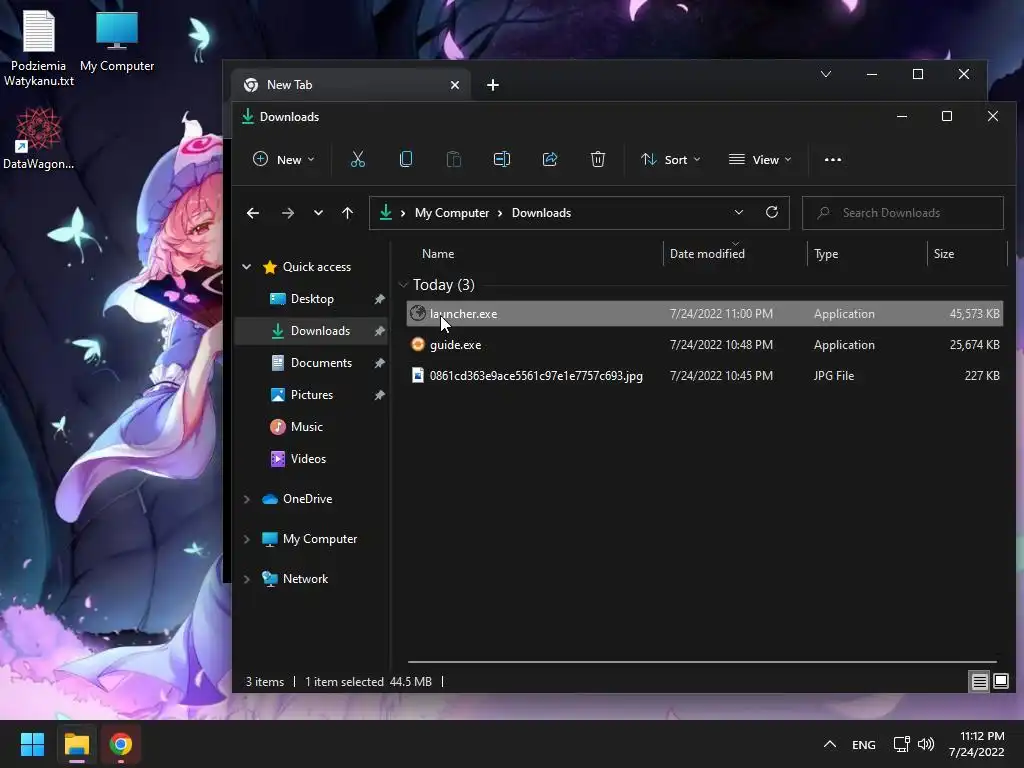Select the guide.exe file name
Image resolution: width=1024 pixels, height=768 pixels.
point(455,345)
